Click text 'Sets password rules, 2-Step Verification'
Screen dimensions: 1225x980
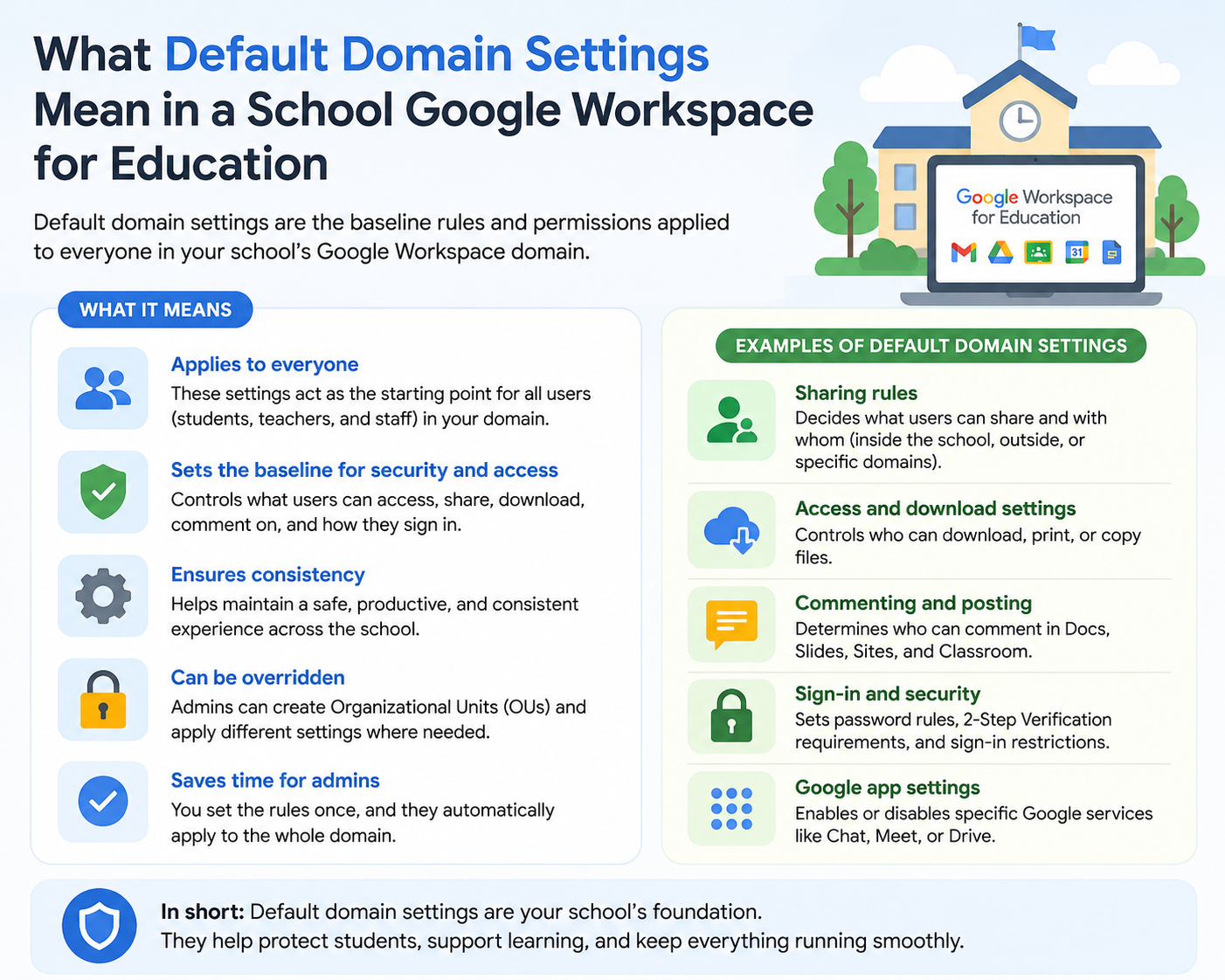tap(953, 720)
